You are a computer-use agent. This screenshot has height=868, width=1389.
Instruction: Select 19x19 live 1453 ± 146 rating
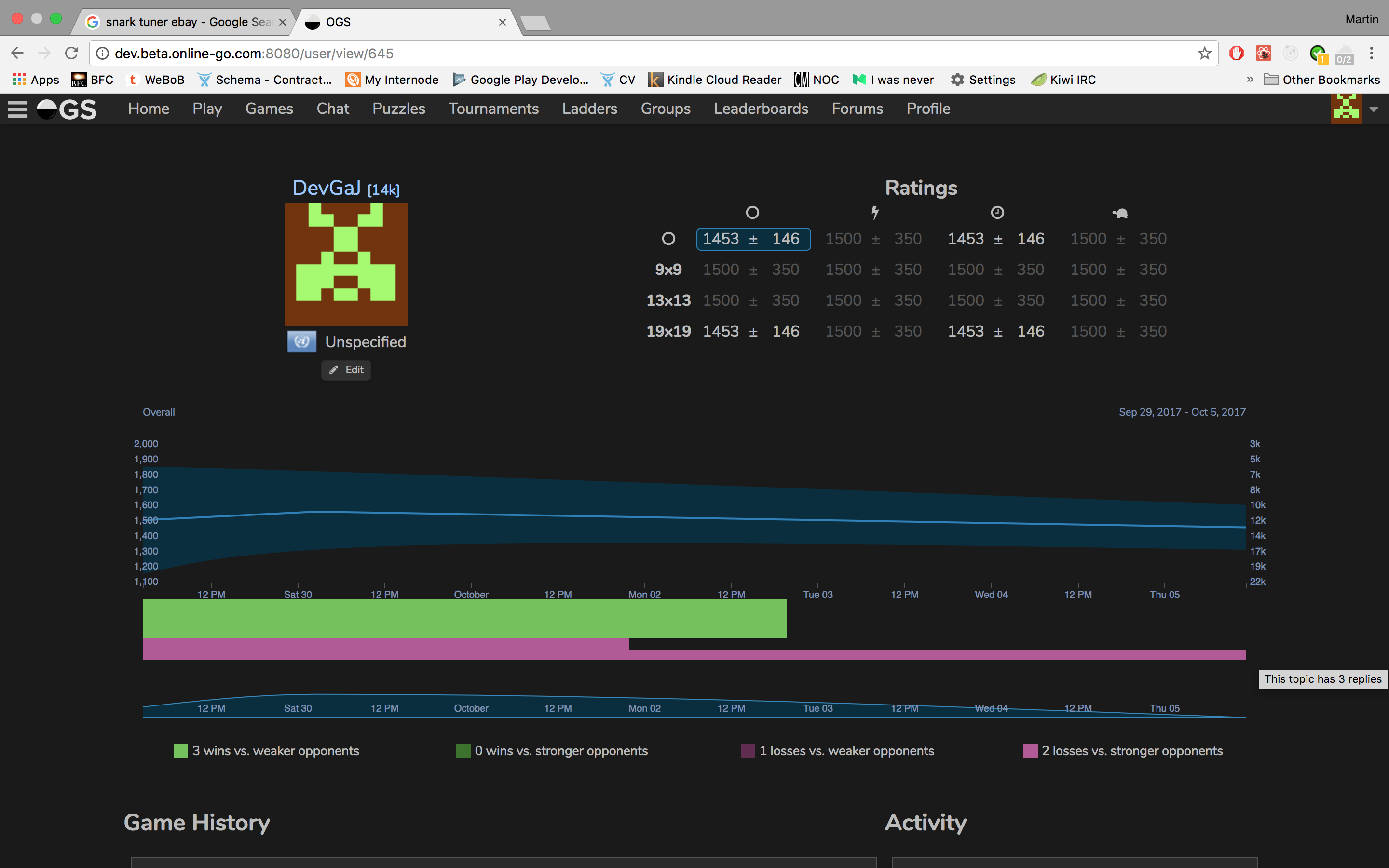click(x=996, y=331)
